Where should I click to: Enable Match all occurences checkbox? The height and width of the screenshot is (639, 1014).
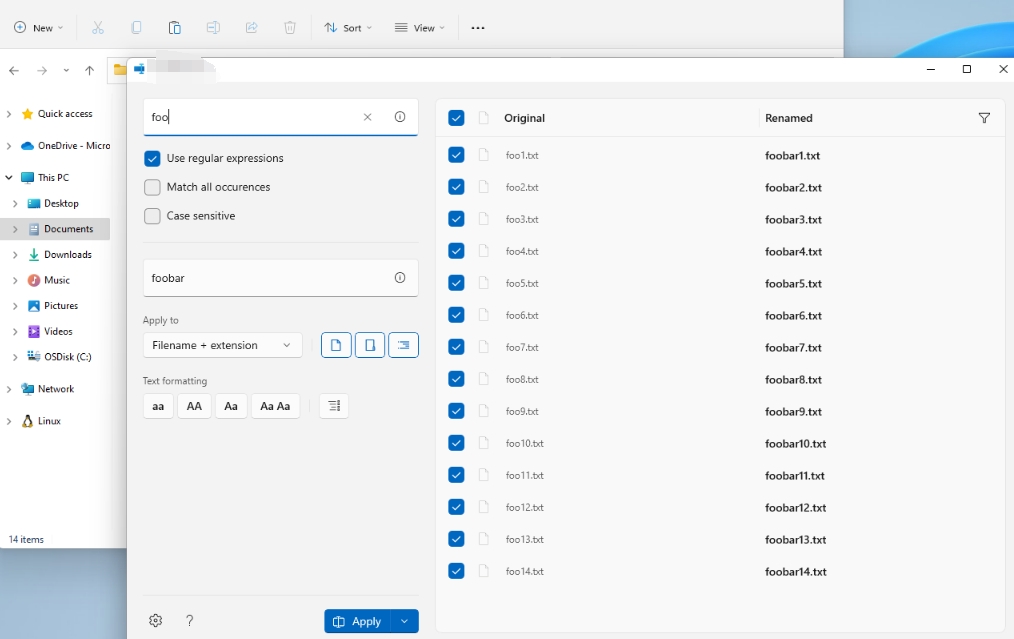click(x=152, y=187)
